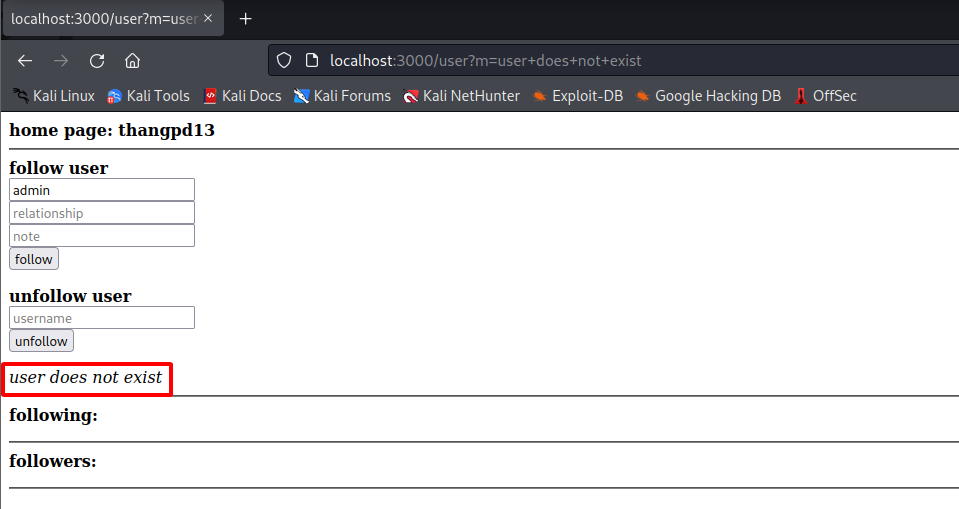959x509 pixels.
Task: Click the follow button
Action: point(34,259)
